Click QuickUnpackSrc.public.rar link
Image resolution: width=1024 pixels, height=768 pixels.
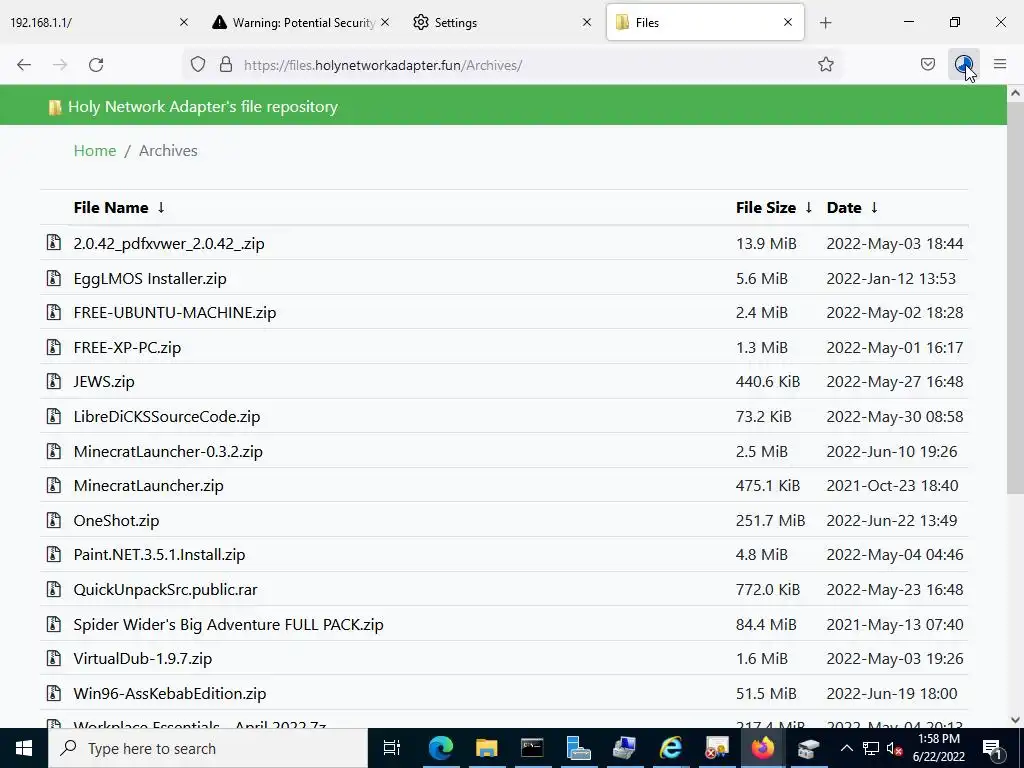click(165, 590)
